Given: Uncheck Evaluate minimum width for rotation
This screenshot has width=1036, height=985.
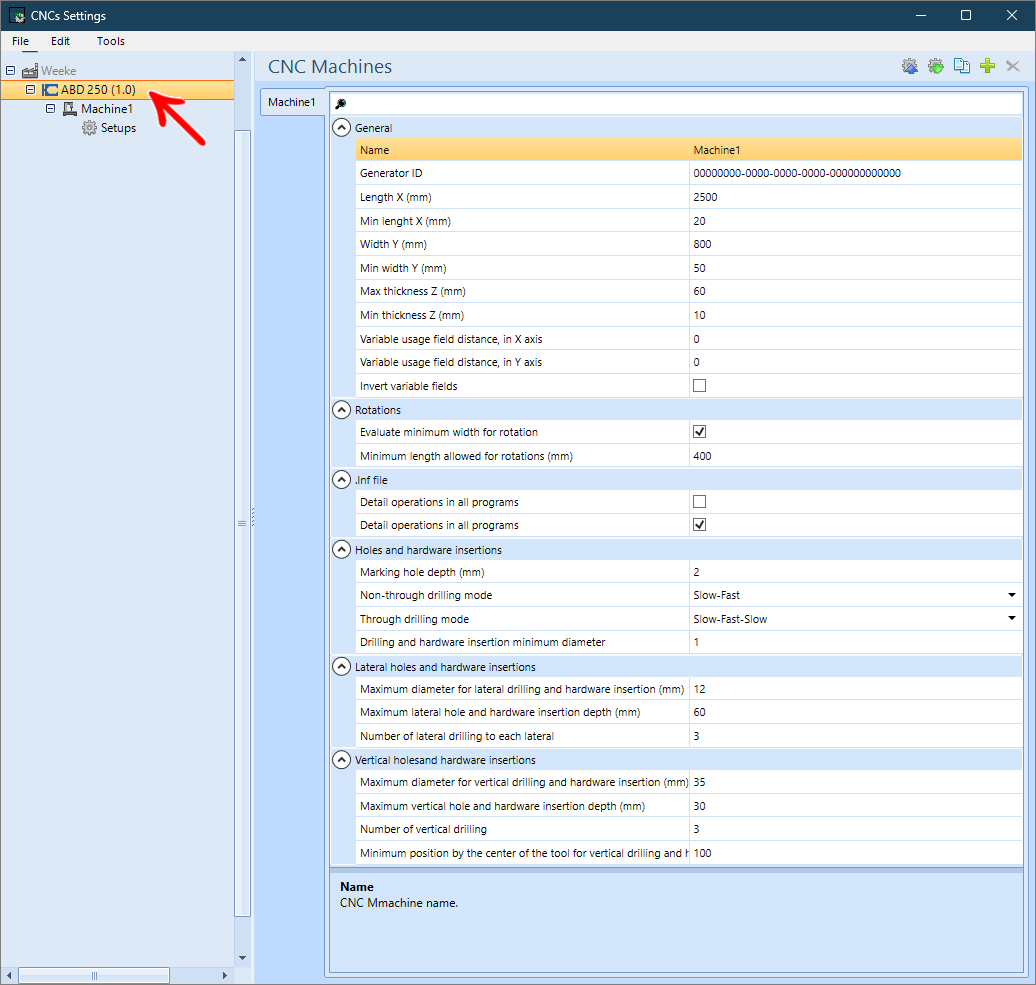Looking at the screenshot, I should tap(699, 432).
